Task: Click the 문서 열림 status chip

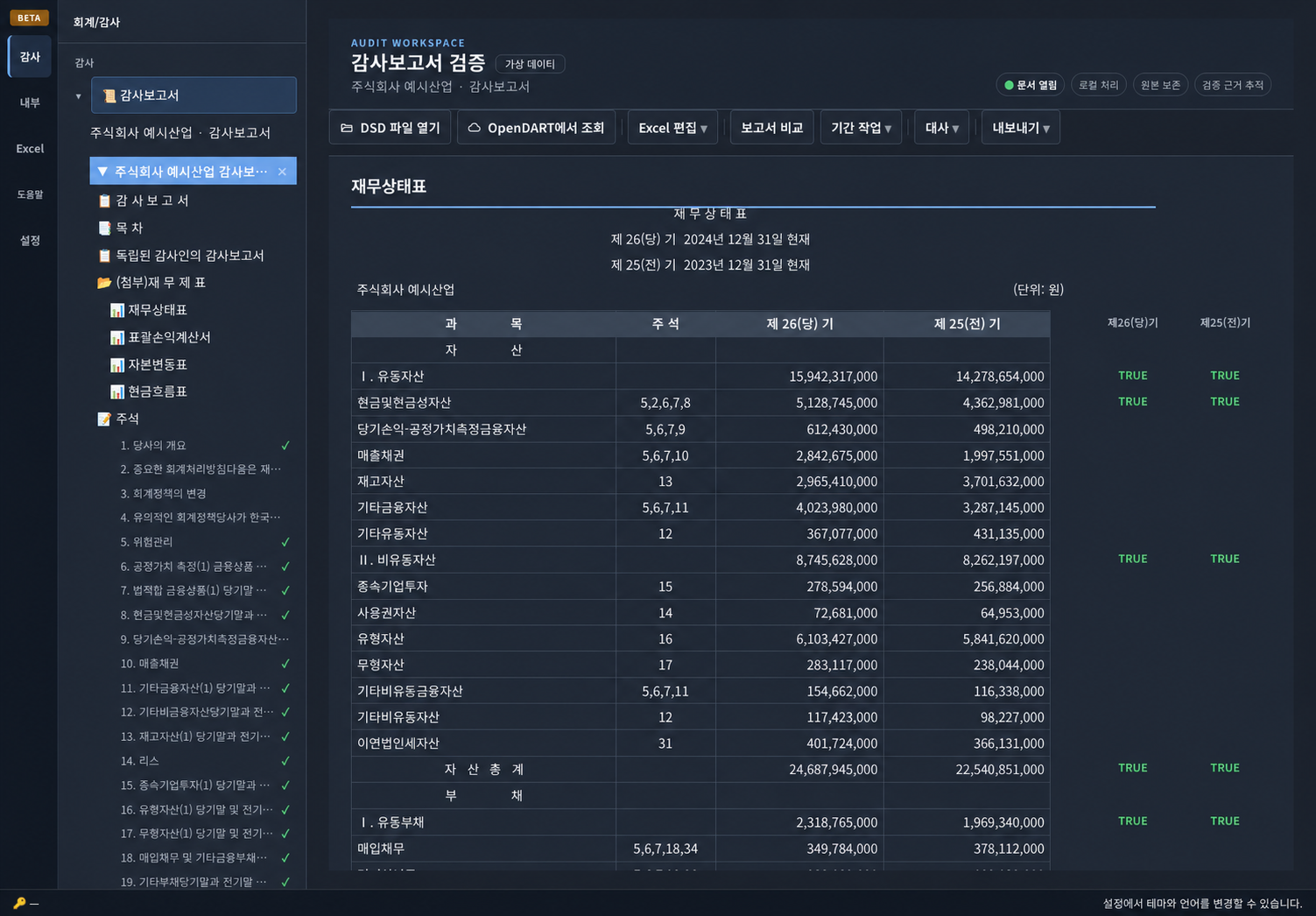Action: [1031, 85]
